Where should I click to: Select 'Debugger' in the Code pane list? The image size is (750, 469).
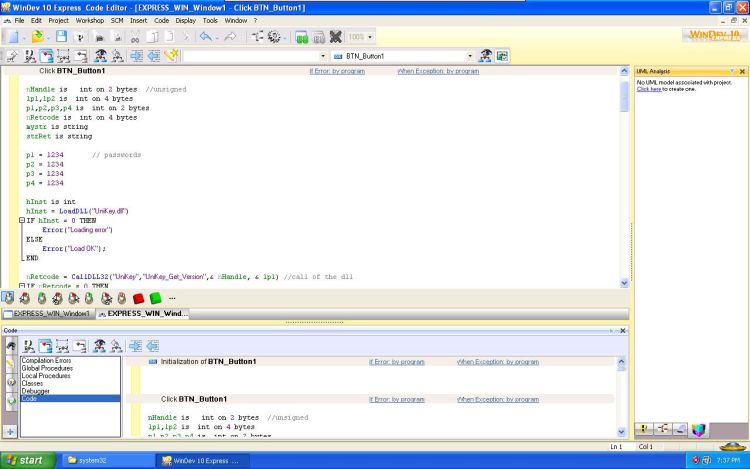point(35,391)
